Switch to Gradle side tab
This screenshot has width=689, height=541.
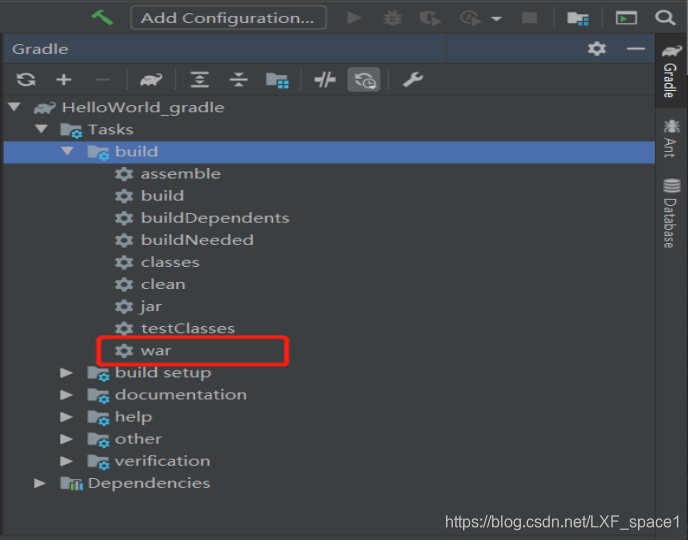coord(670,70)
